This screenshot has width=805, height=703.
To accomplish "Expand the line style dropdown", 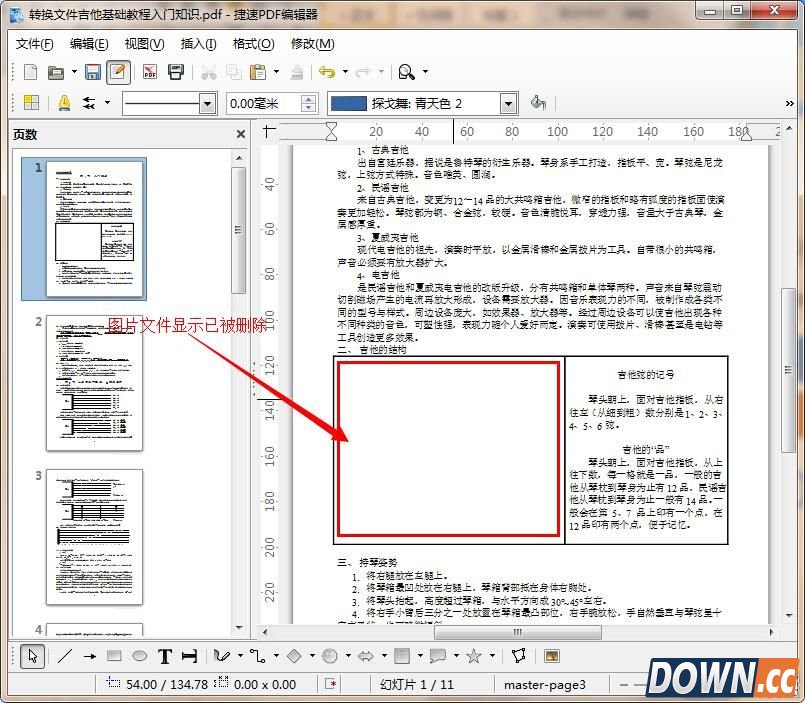I will (205, 103).
